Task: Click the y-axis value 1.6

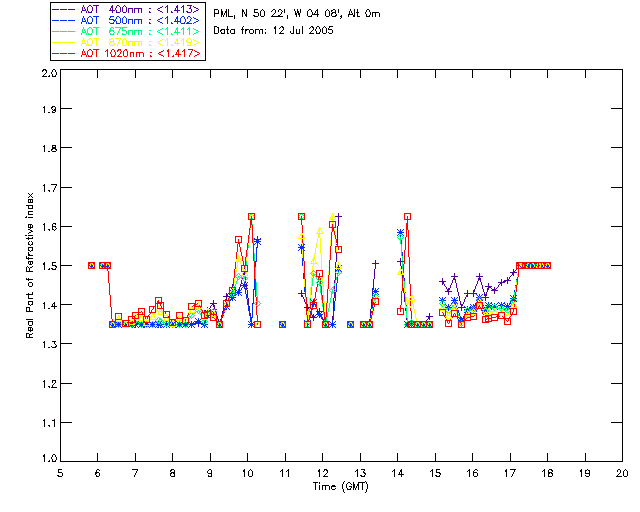Action: coord(49,227)
